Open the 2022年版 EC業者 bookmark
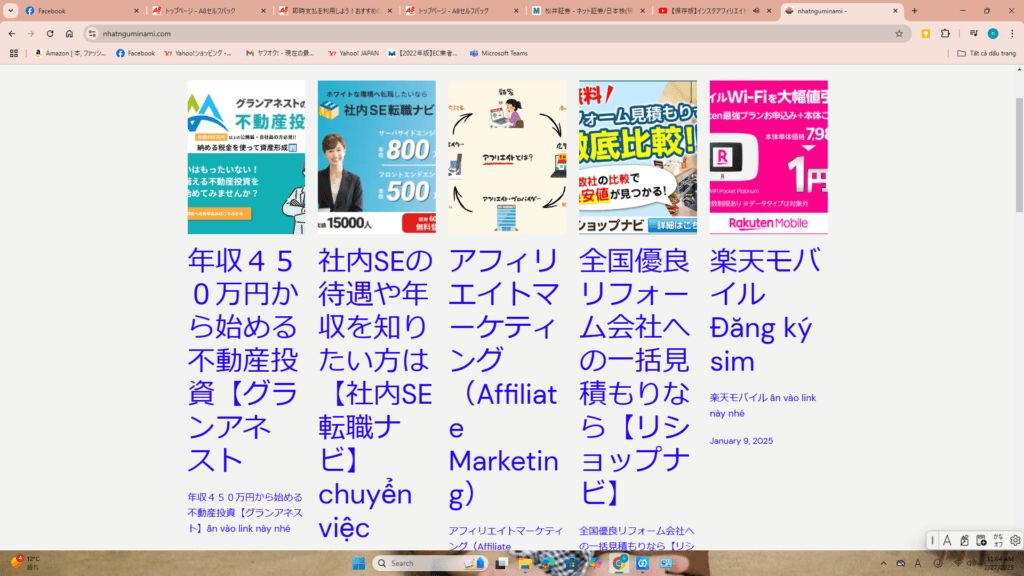The image size is (1024, 576). click(x=423, y=54)
